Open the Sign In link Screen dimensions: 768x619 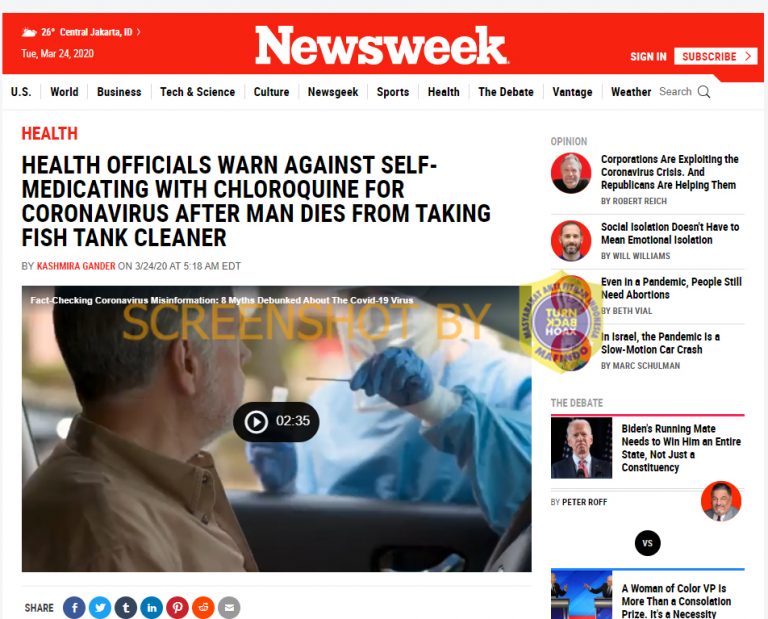coord(648,57)
